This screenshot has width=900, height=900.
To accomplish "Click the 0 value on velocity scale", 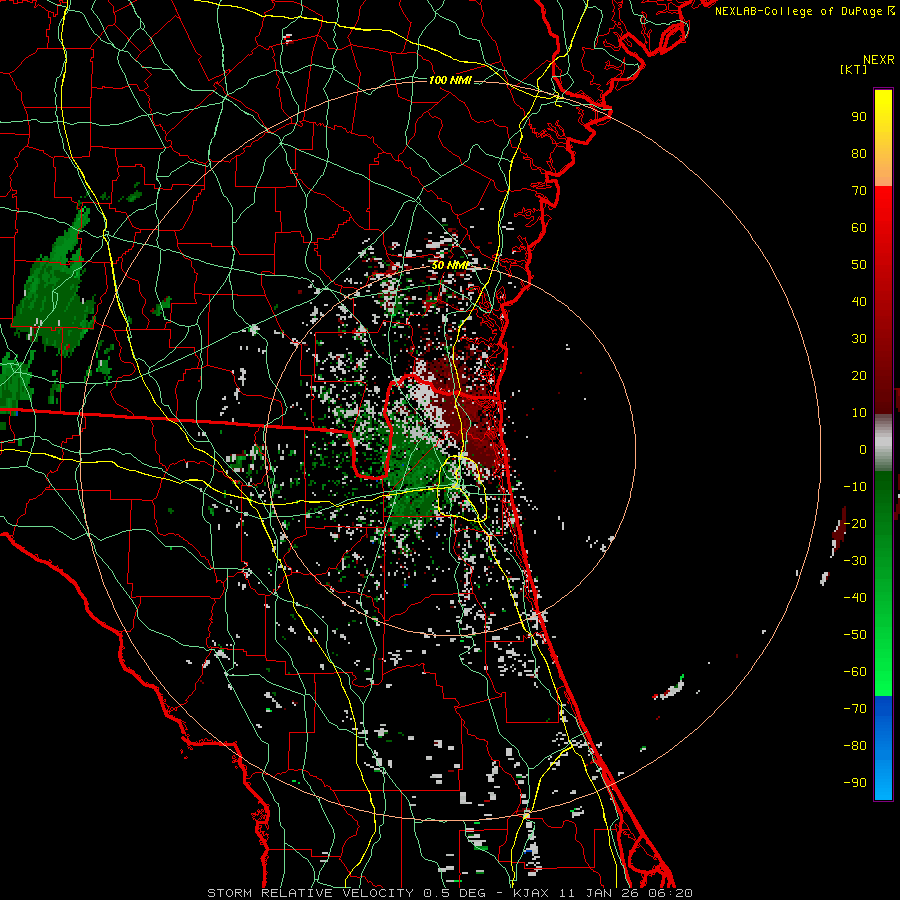I will click(x=863, y=450).
